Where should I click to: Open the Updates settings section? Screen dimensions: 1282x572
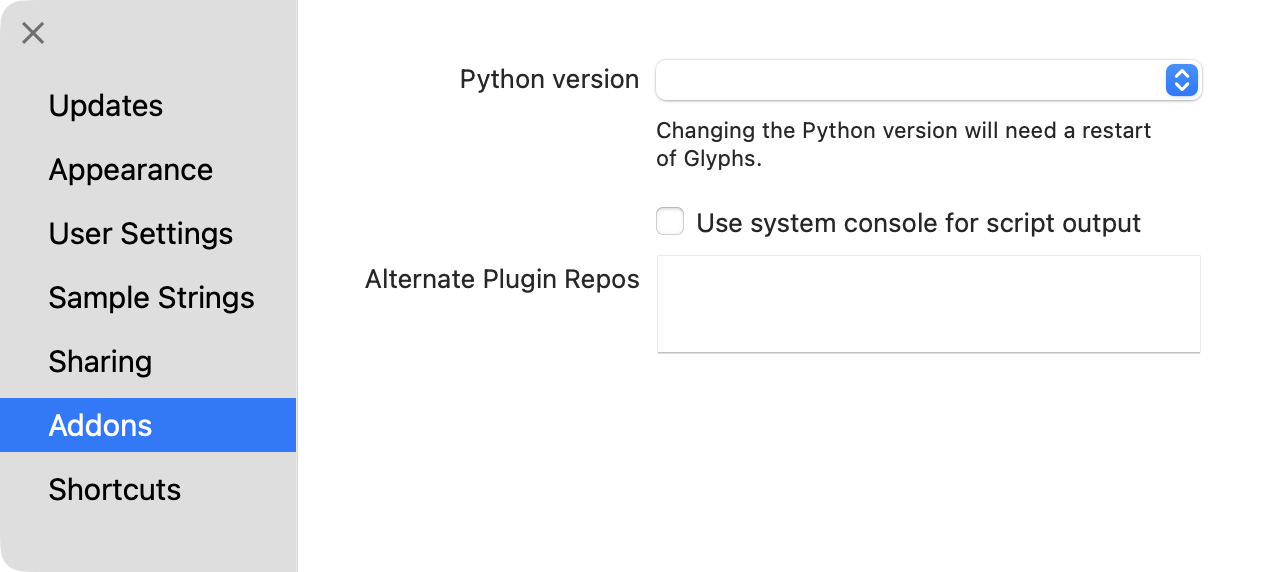[105, 106]
